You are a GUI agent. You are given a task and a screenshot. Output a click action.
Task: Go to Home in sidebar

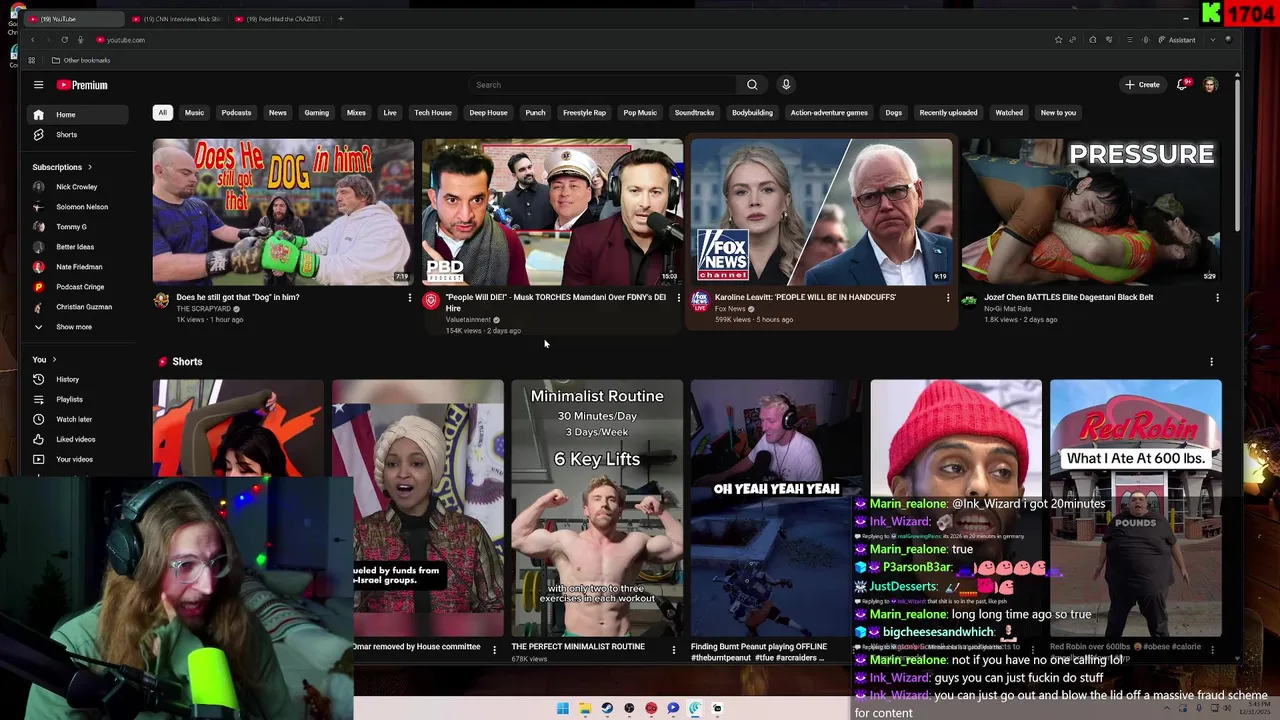pyautogui.click(x=79, y=114)
